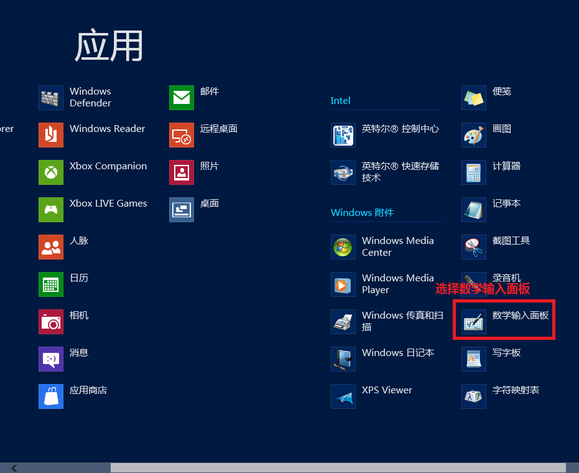
Task: Open the 日历 calendar icon
Action: pos(51,284)
